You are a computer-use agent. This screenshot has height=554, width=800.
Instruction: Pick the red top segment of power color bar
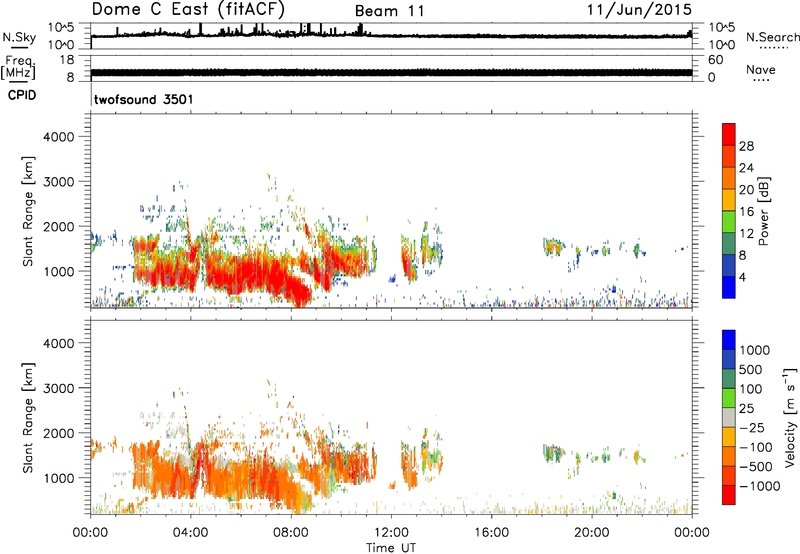(729, 135)
